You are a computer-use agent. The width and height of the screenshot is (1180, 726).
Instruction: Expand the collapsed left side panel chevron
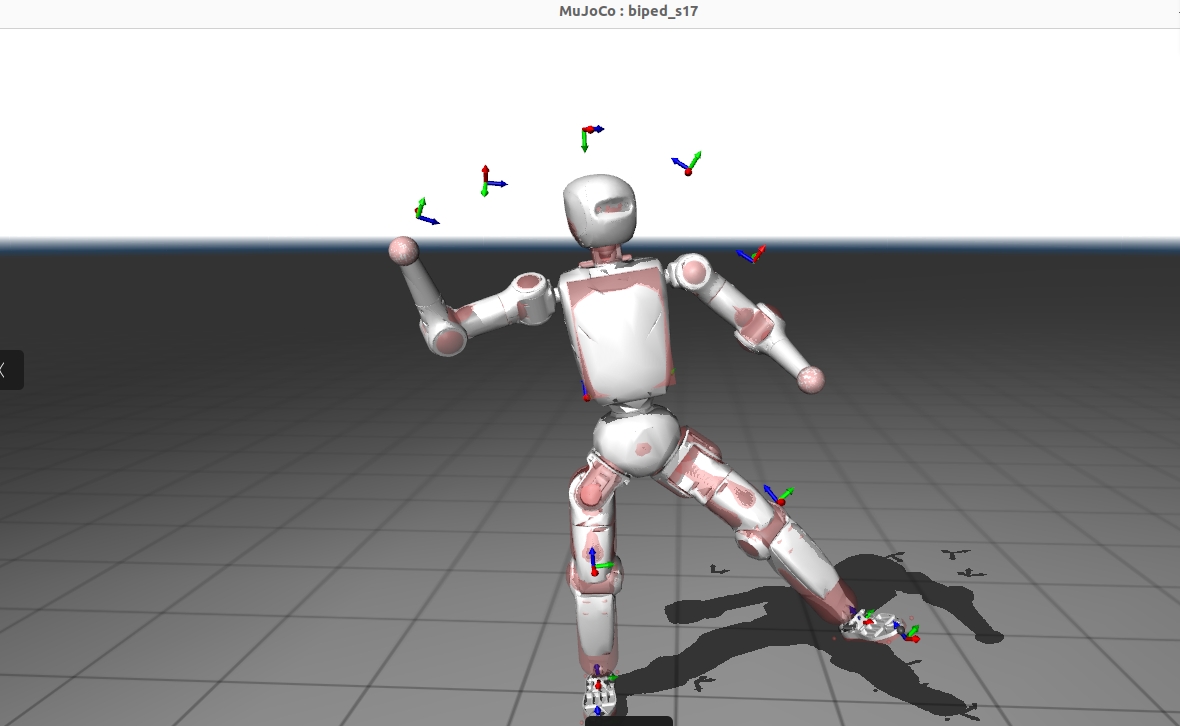click(8, 370)
